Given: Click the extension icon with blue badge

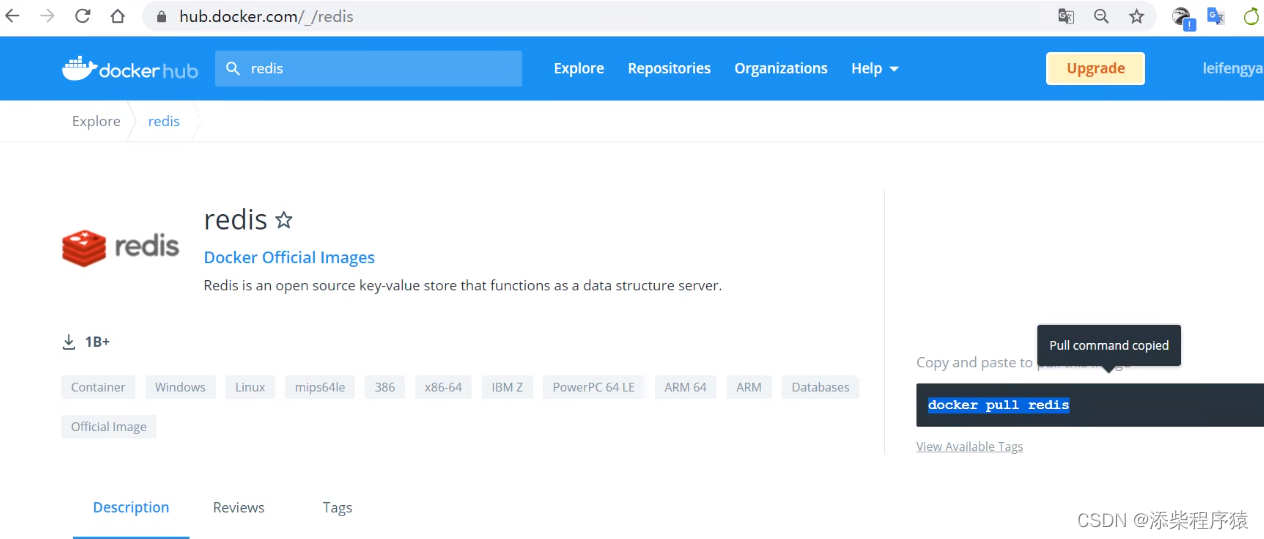Looking at the screenshot, I should pyautogui.click(x=1183, y=18).
